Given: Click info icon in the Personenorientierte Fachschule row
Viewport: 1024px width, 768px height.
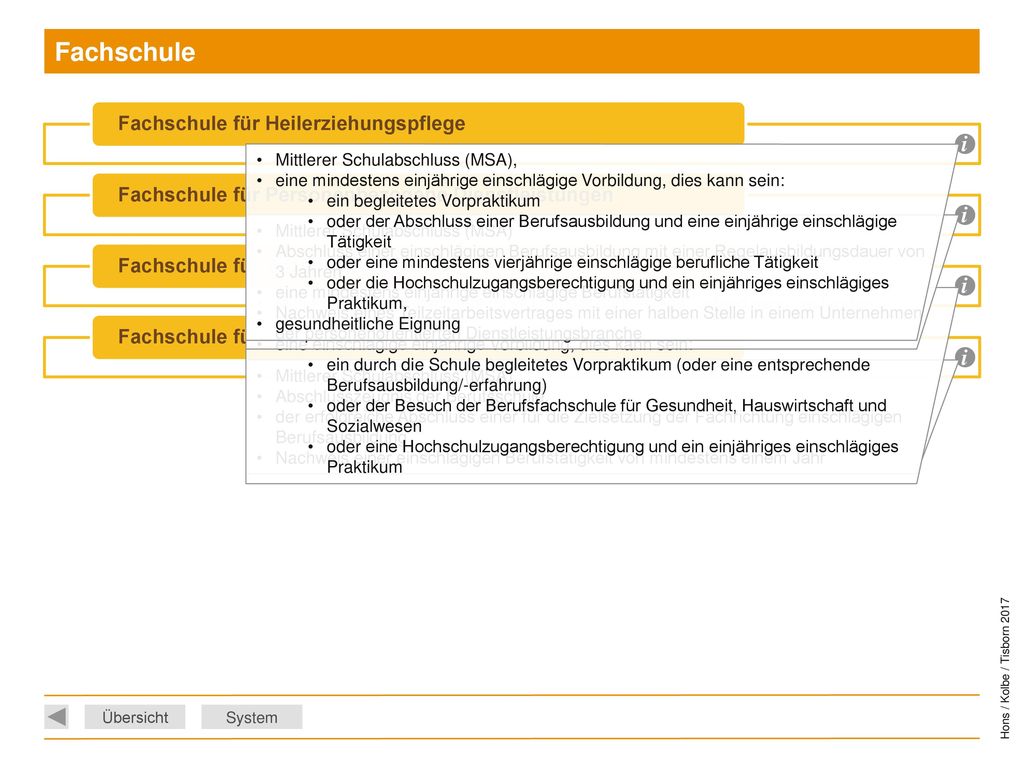Looking at the screenshot, I should [x=965, y=215].
